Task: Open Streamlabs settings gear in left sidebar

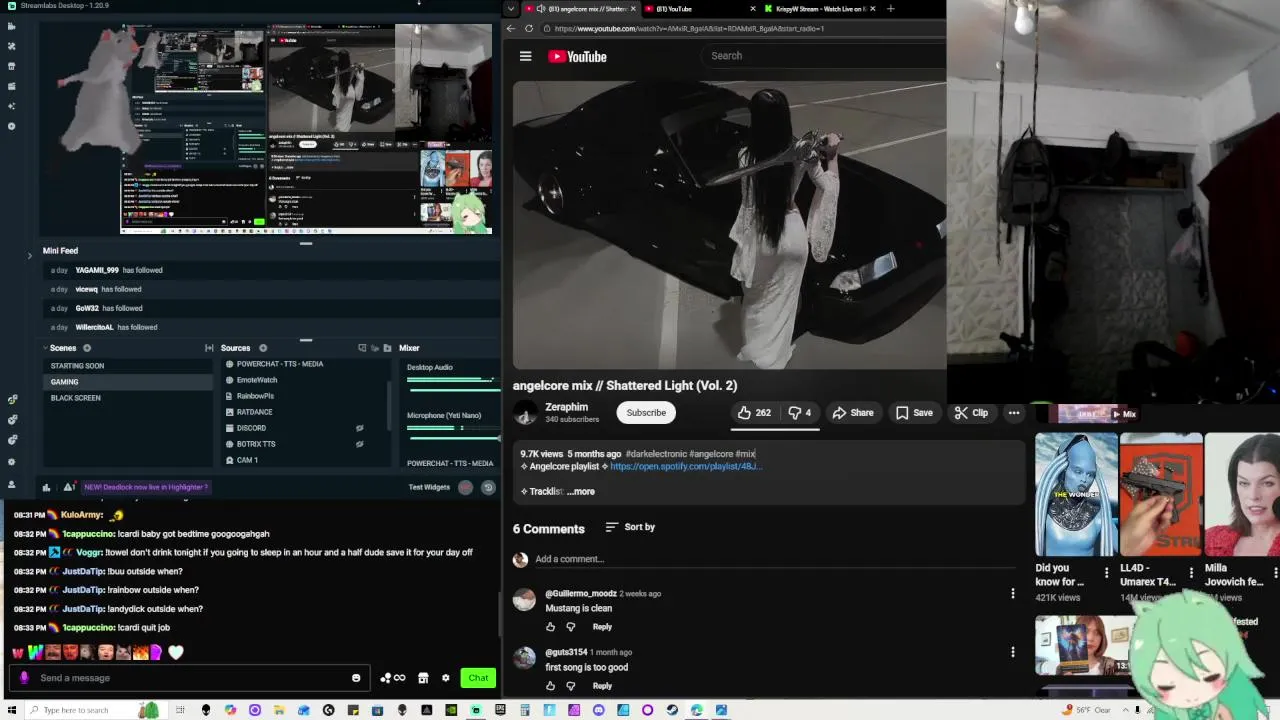Action: 11,461
